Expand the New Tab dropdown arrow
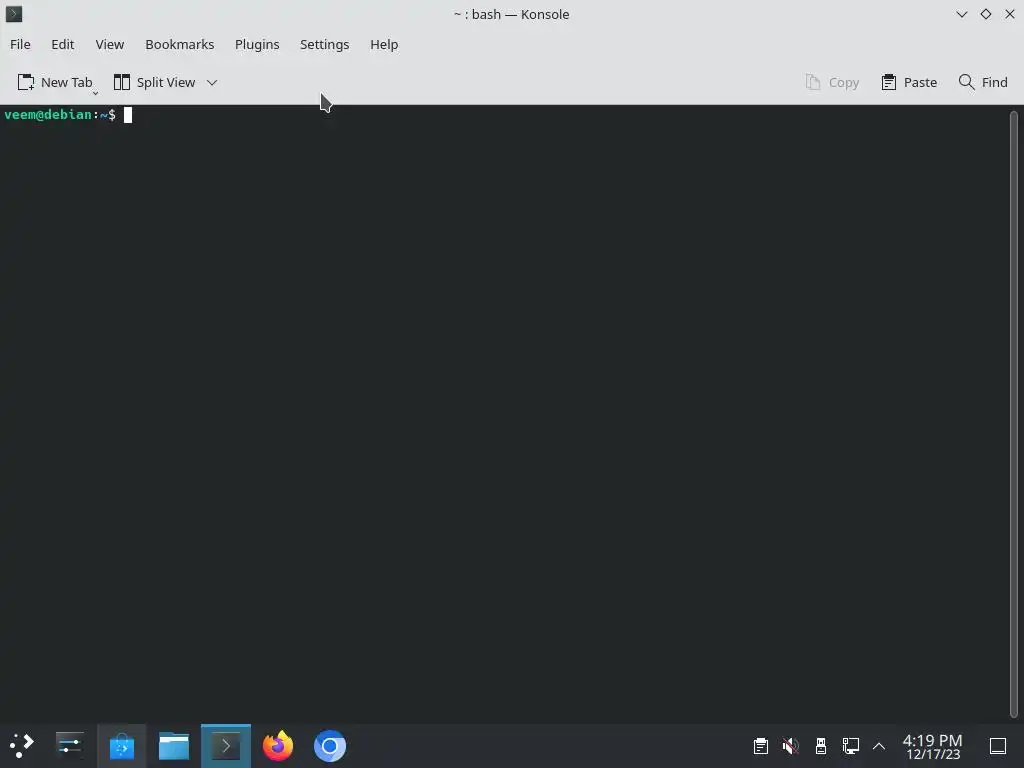The image size is (1024, 768). (95, 93)
